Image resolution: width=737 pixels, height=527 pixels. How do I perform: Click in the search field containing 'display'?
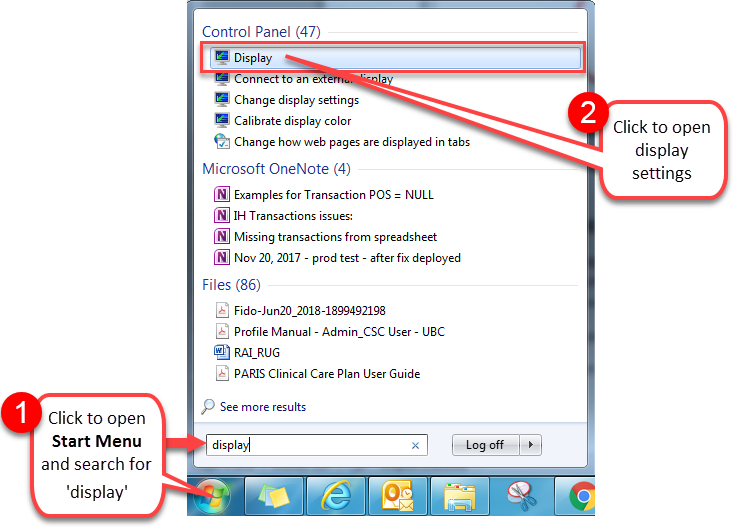pos(310,446)
